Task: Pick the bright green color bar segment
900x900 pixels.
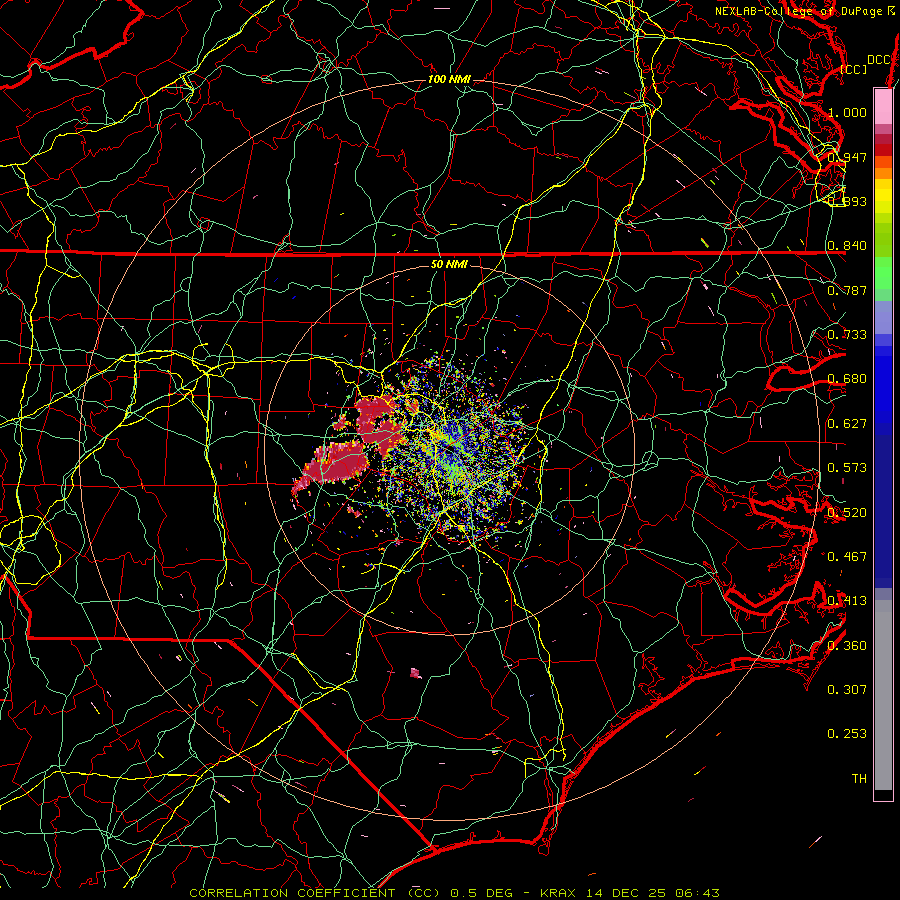Action: coord(883,273)
